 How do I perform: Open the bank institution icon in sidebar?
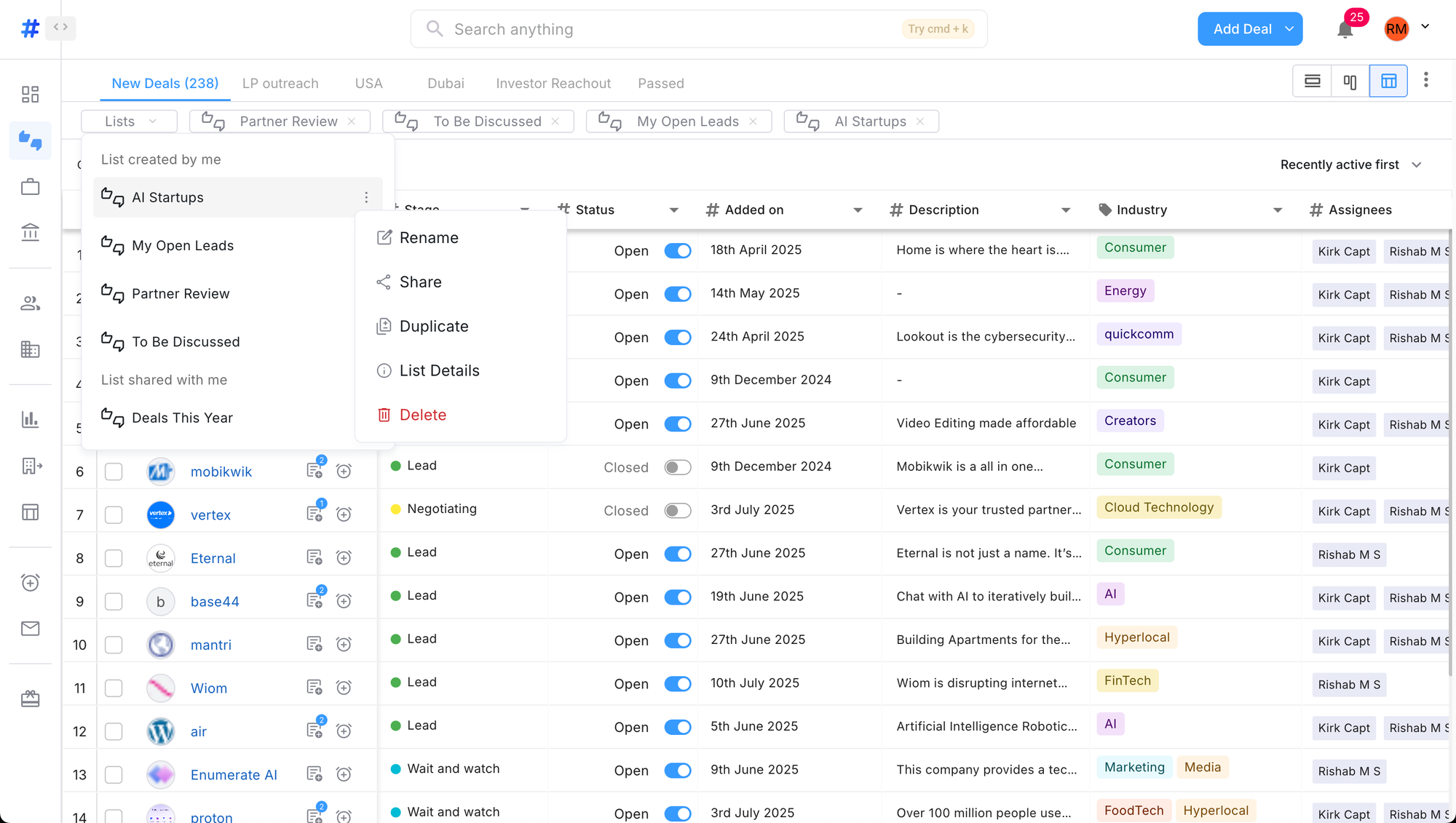coord(30,233)
